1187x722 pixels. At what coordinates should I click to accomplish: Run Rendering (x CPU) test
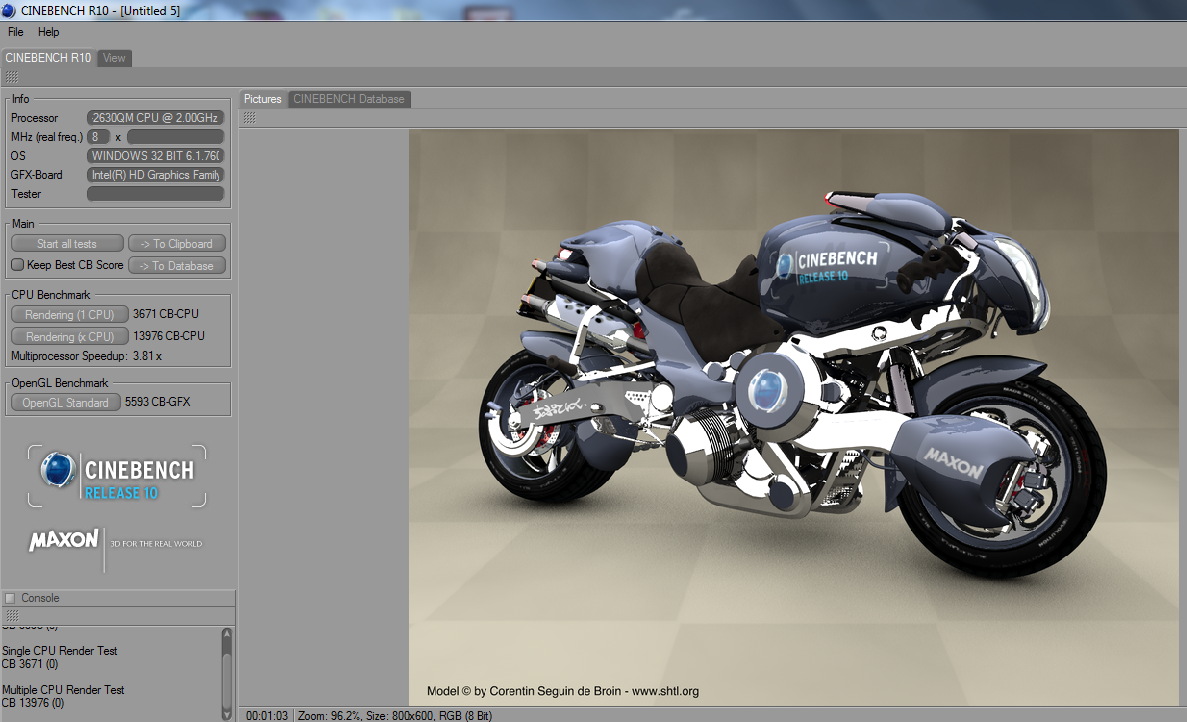(70, 337)
